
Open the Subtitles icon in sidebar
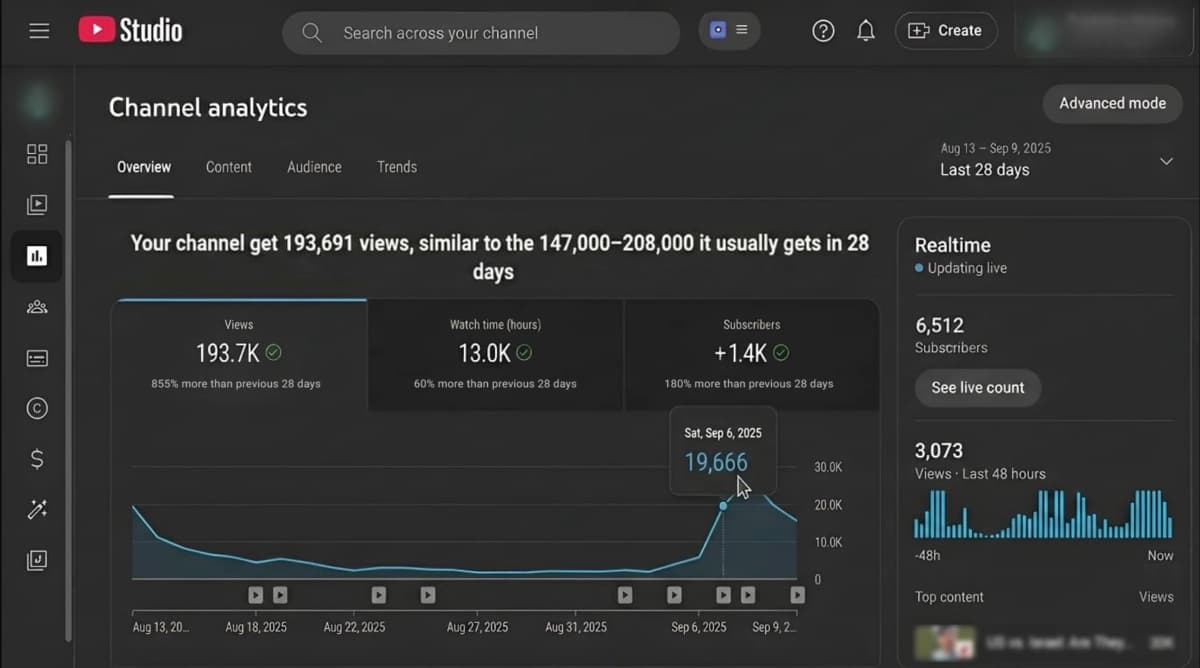click(37, 358)
